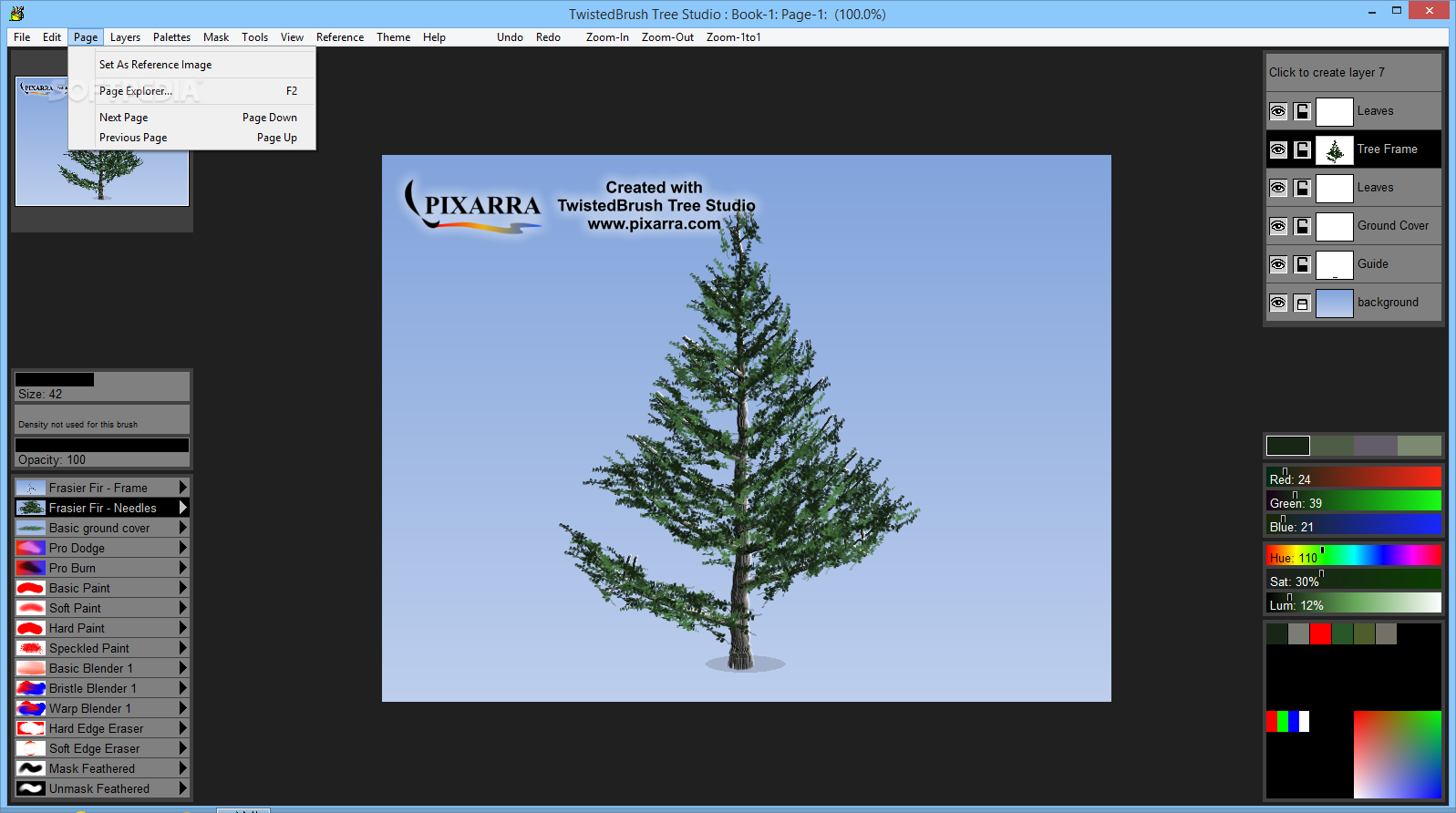Hide the Guide layer
This screenshot has height=813, width=1456.
point(1278,264)
